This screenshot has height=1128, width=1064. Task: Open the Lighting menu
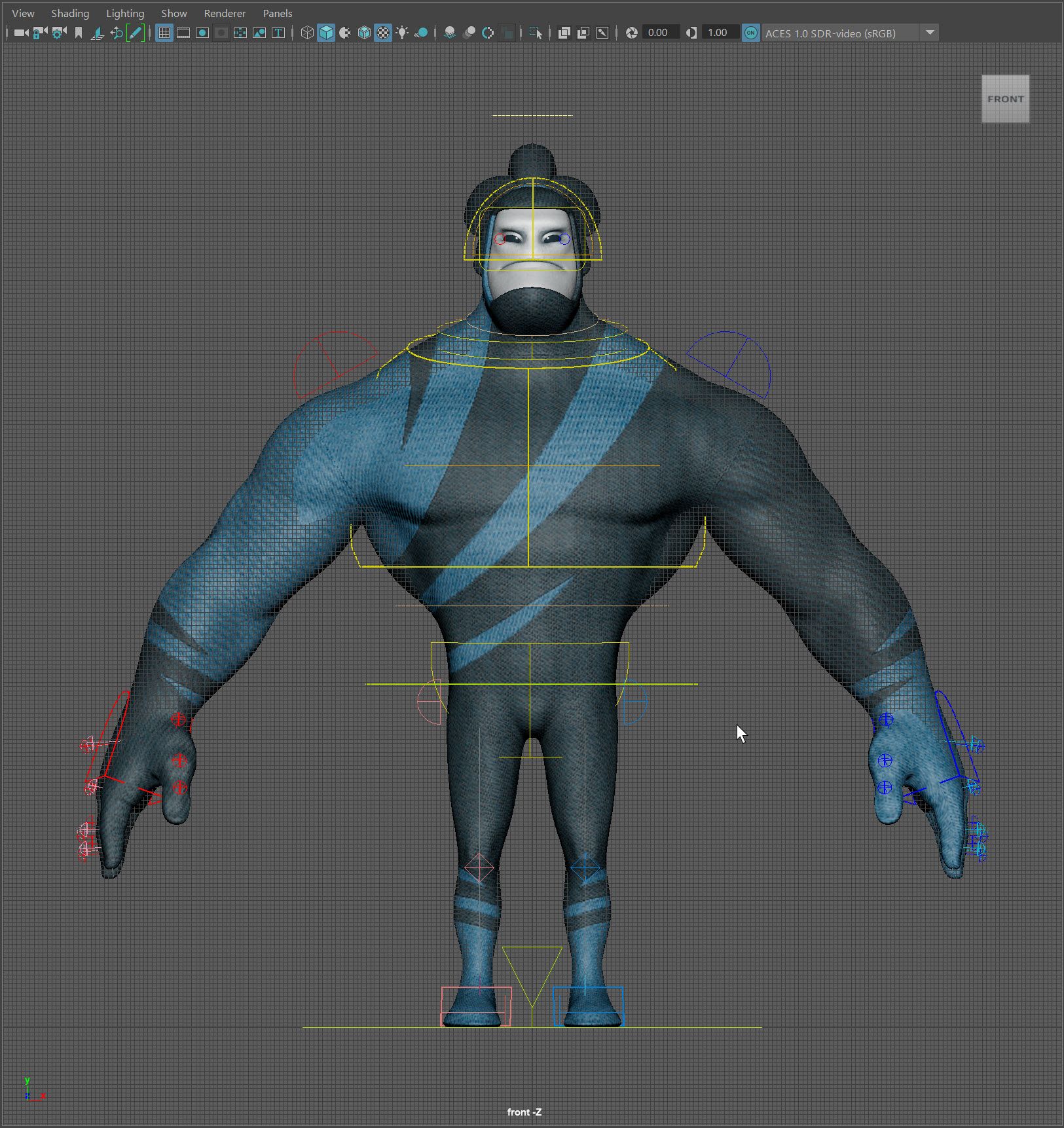[125, 13]
